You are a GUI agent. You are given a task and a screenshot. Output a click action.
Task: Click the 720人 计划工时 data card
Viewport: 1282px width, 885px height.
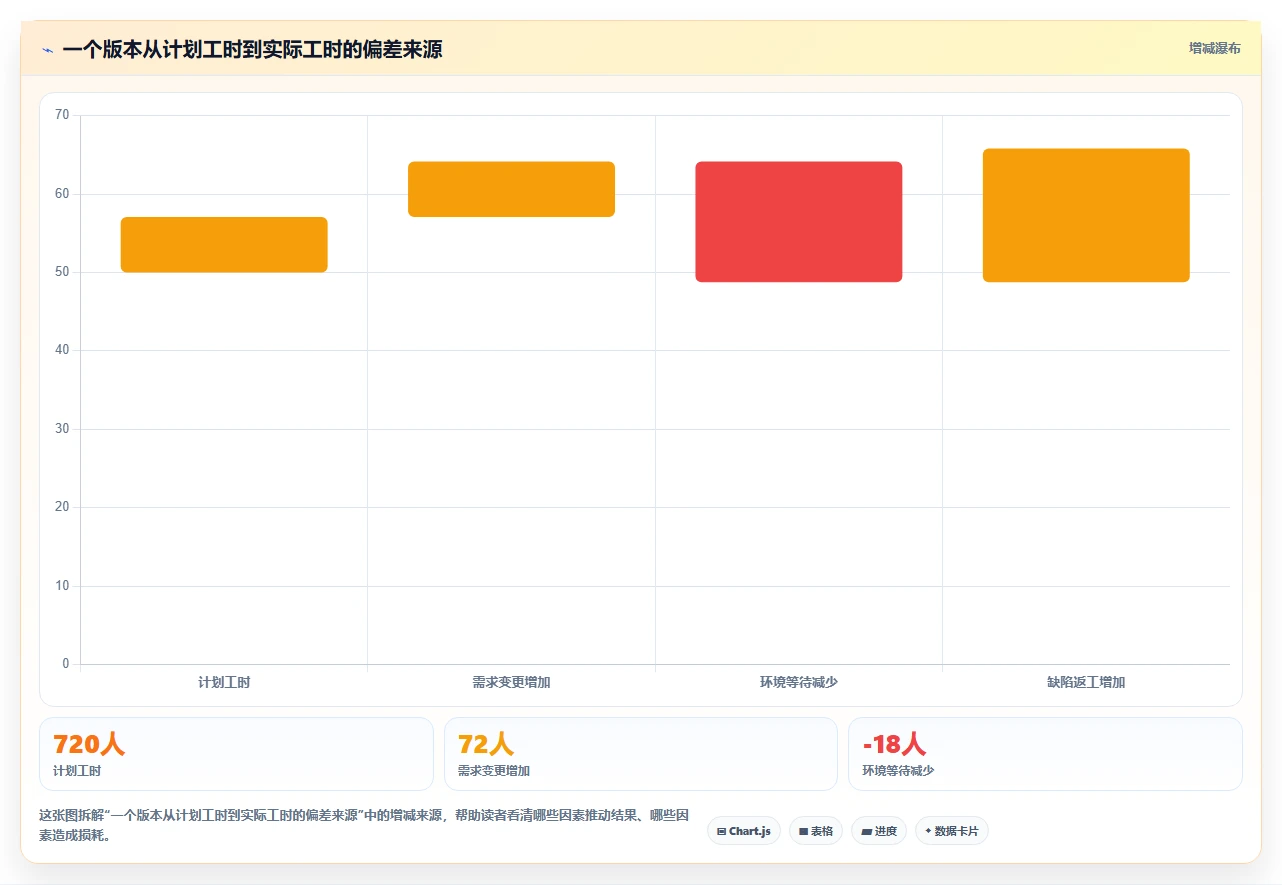236,754
